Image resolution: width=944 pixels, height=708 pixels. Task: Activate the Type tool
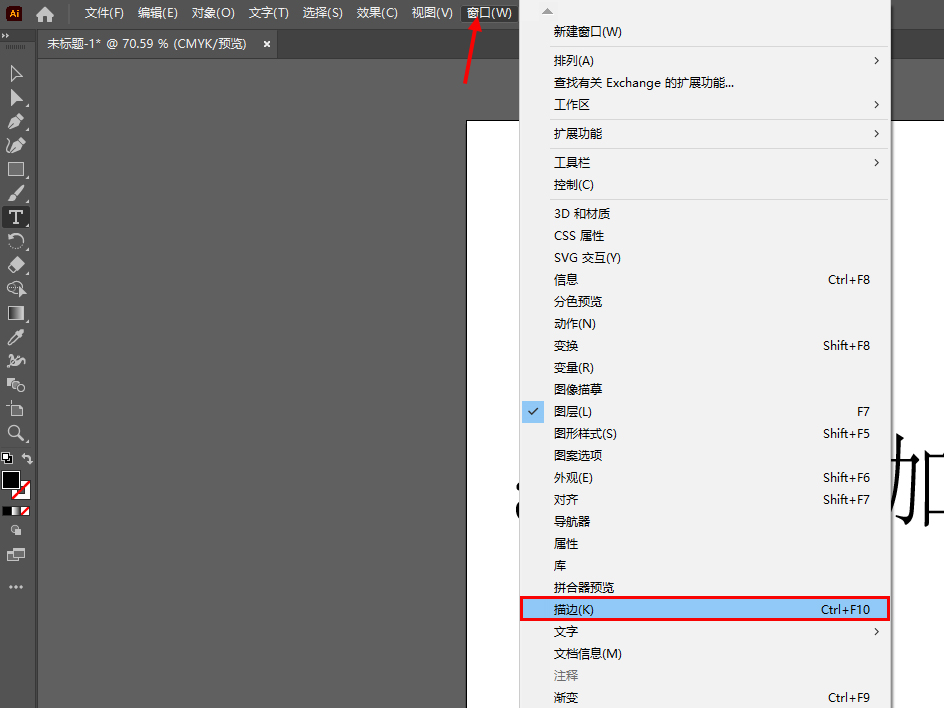click(x=16, y=217)
